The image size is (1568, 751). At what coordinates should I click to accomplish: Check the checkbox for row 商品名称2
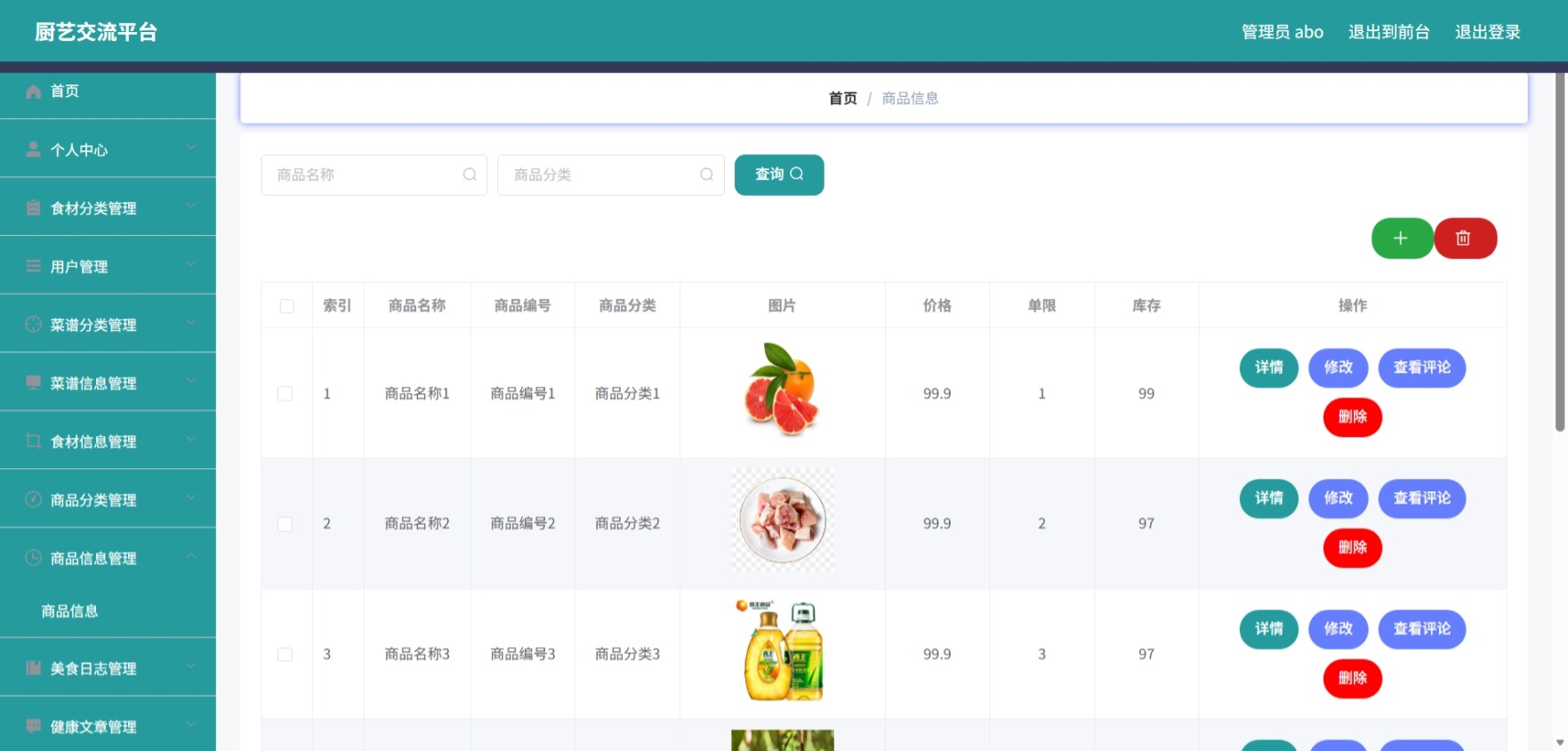[285, 524]
